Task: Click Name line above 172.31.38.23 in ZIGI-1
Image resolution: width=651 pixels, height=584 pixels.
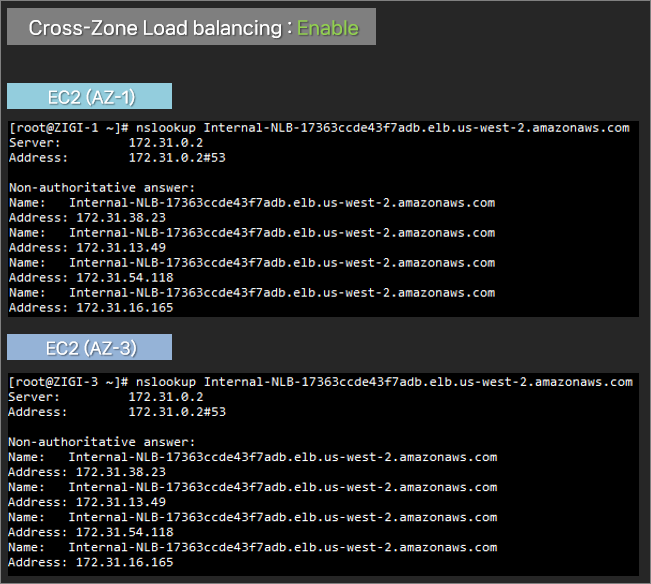Action: click(x=252, y=203)
